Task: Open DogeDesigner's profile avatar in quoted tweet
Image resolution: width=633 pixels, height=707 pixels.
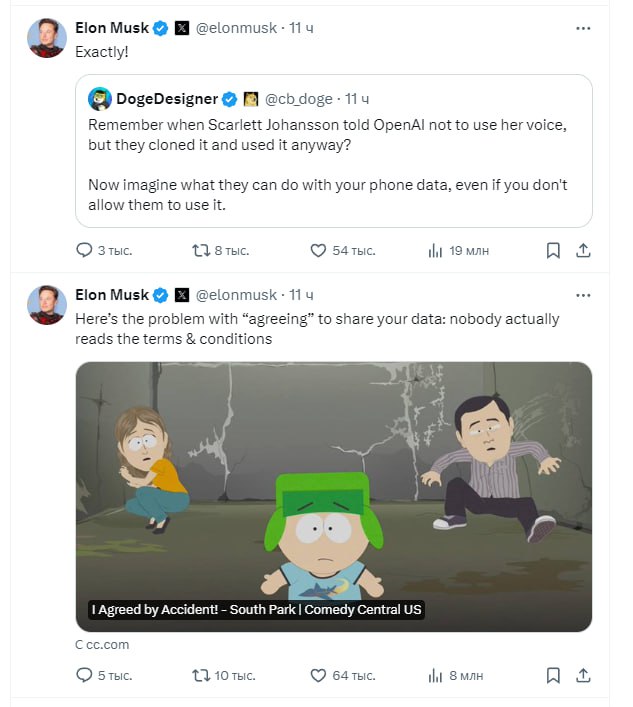Action: click(x=99, y=99)
